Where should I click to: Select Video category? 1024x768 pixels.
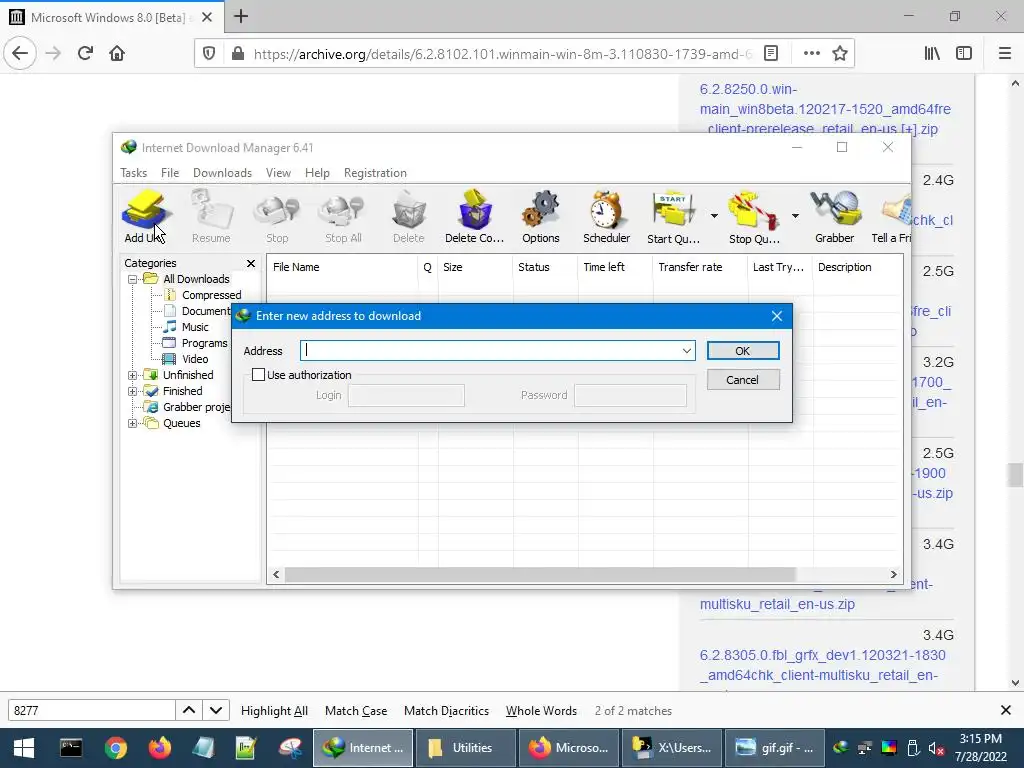coord(195,359)
